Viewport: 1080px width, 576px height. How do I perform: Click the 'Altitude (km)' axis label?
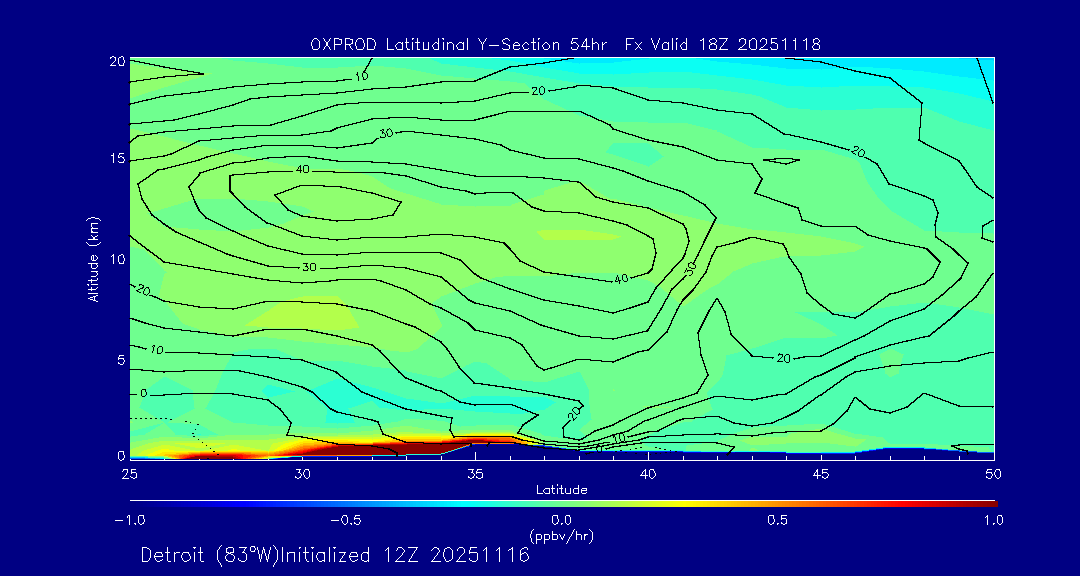(93, 259)
